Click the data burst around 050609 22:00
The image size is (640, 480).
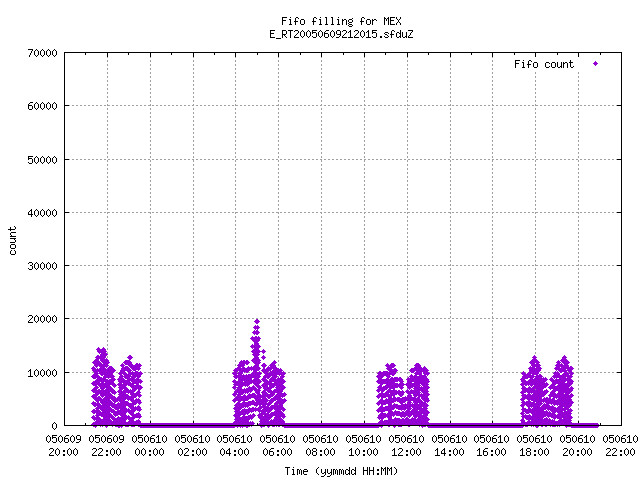click(116, 387)
